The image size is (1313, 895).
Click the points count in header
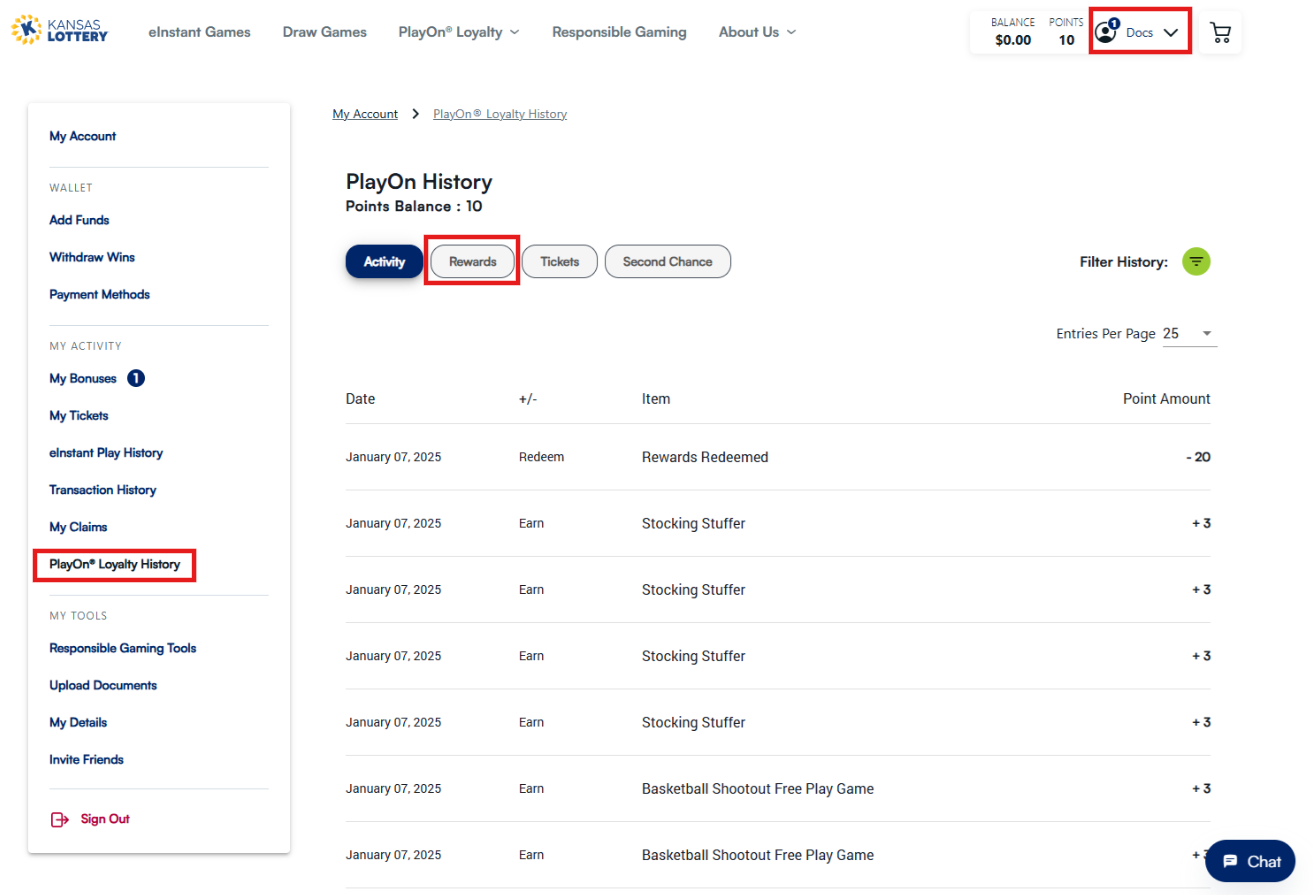coord(1067,40)
